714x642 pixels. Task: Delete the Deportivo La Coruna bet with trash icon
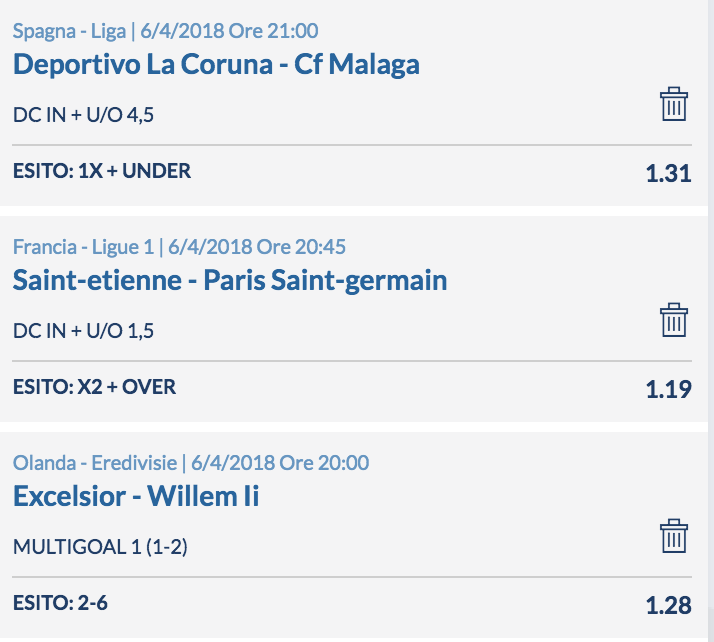674,104
